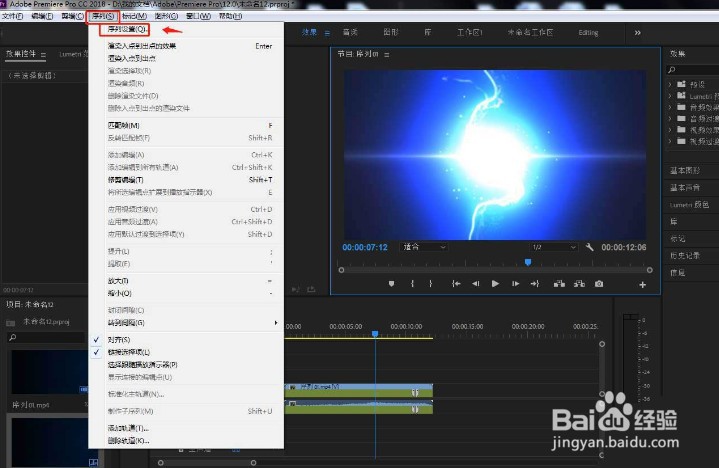Screen dimensions: 719x468
Task: Click the Lift button icon
Action: click(559, 284)
